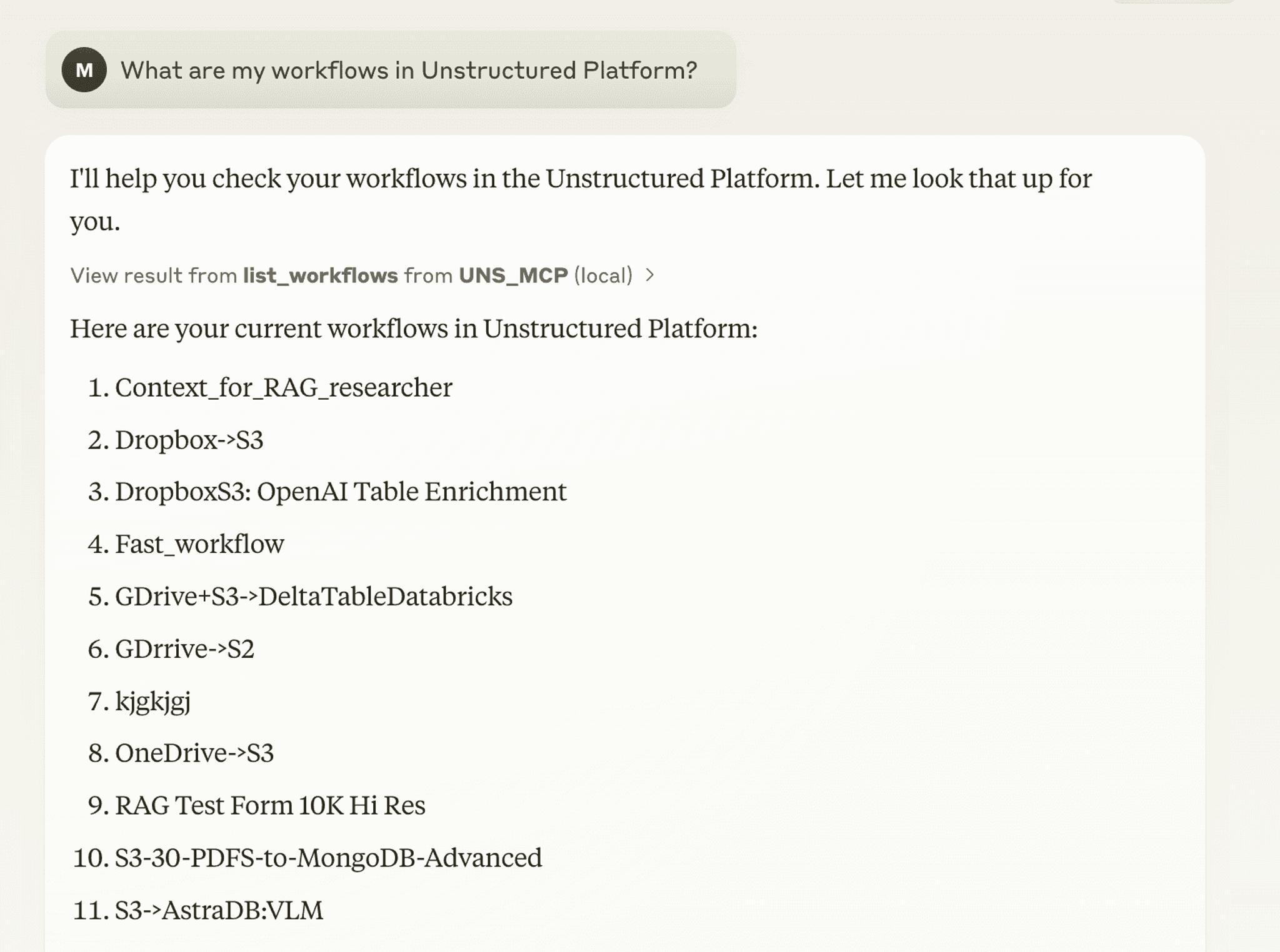Click S3-30-PDFS-to-MongoDB-Advanced entry
The width and height of the screenshot is (1280, 952).
[328, 858]
